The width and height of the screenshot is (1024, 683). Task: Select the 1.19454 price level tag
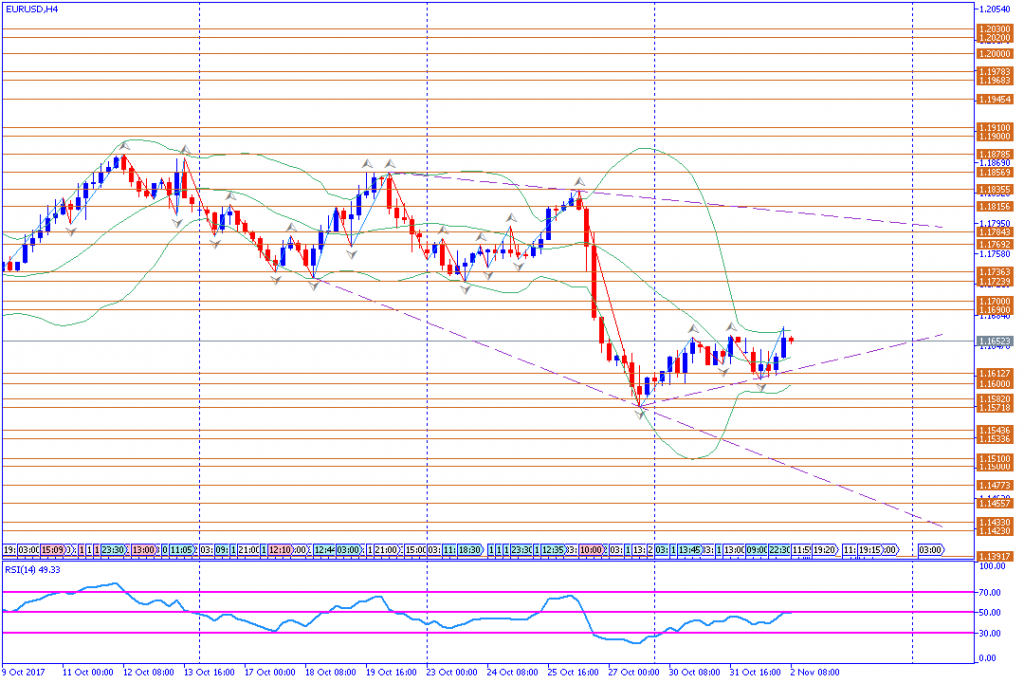(x=994, y=100)
